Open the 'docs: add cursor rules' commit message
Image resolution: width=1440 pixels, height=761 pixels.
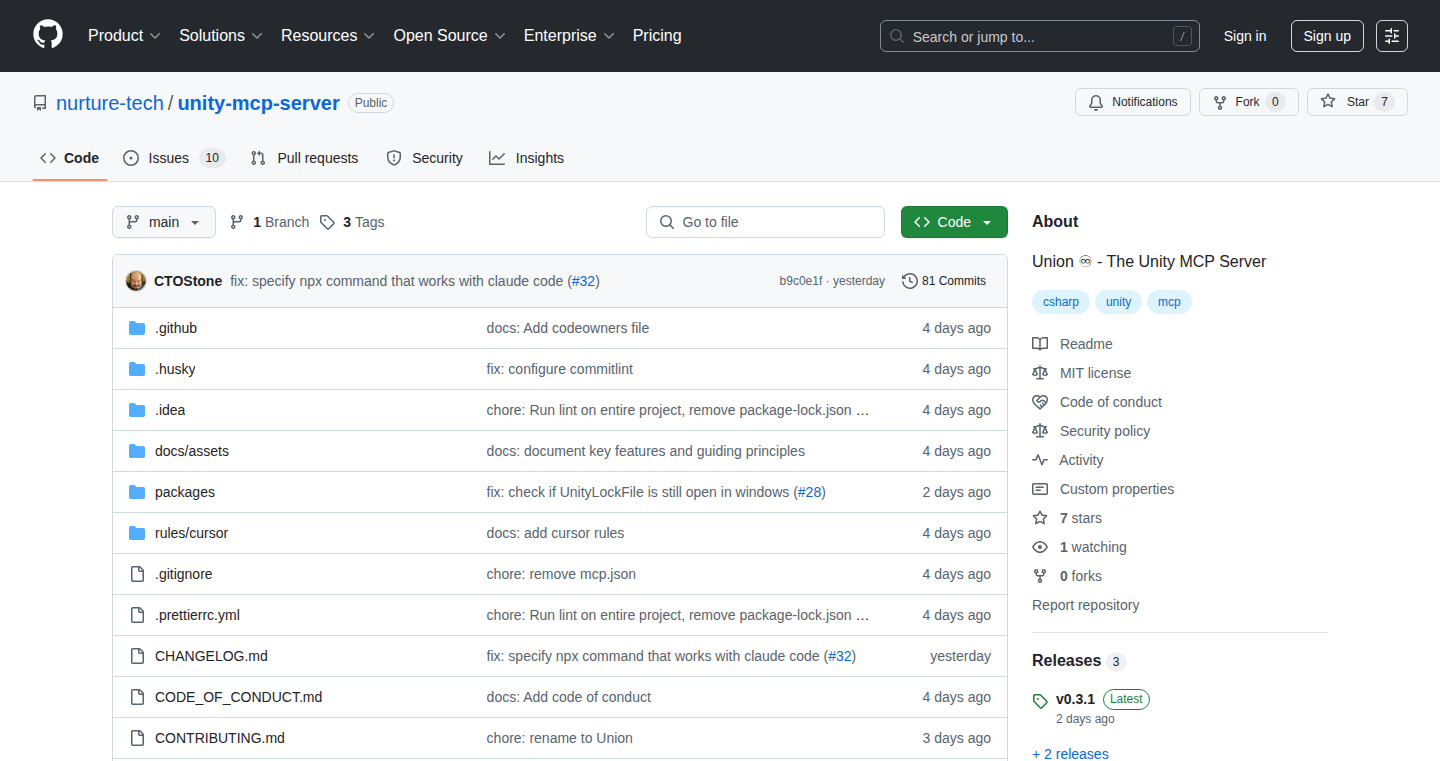(555, 533)
